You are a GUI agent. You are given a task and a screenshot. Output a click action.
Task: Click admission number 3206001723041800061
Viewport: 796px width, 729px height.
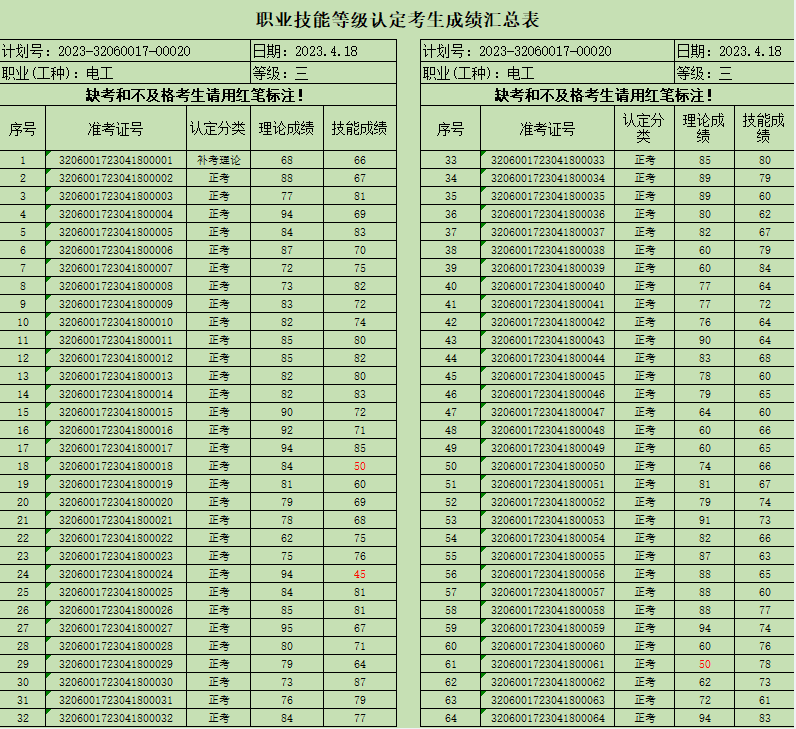point(547,664)
